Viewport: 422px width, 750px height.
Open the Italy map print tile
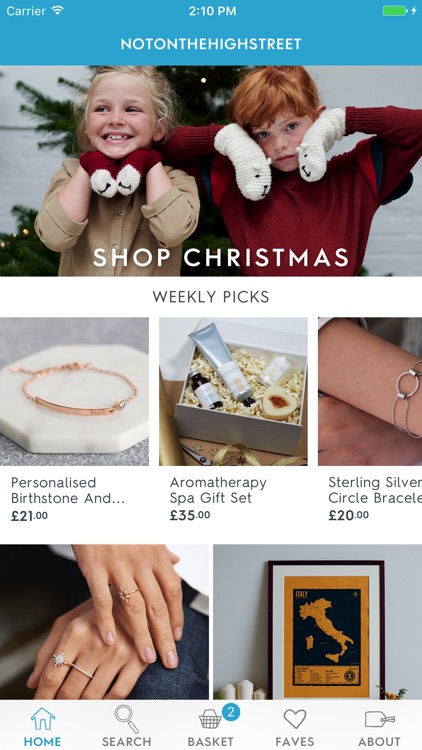tap(318, 622)
